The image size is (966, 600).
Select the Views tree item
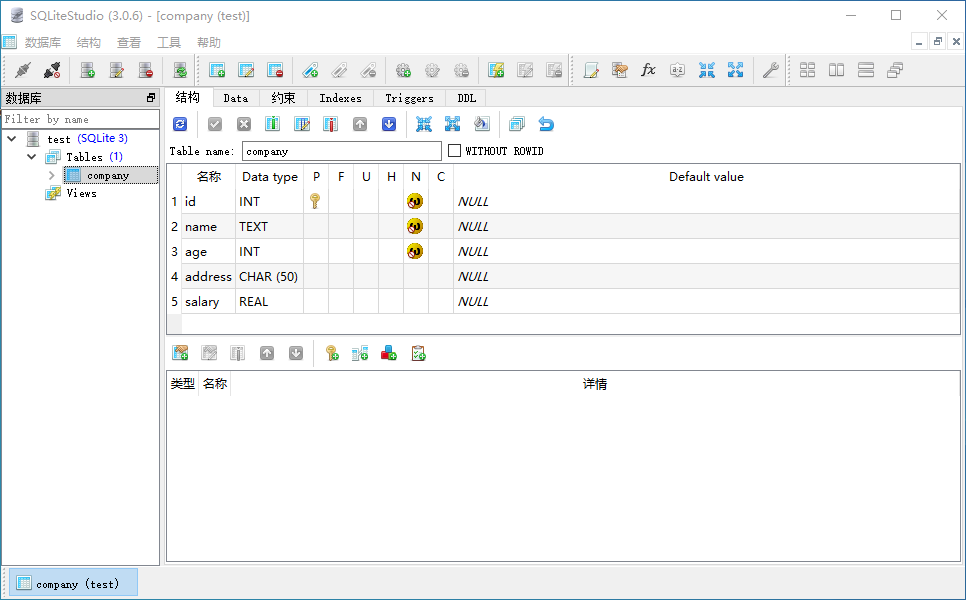81,193
